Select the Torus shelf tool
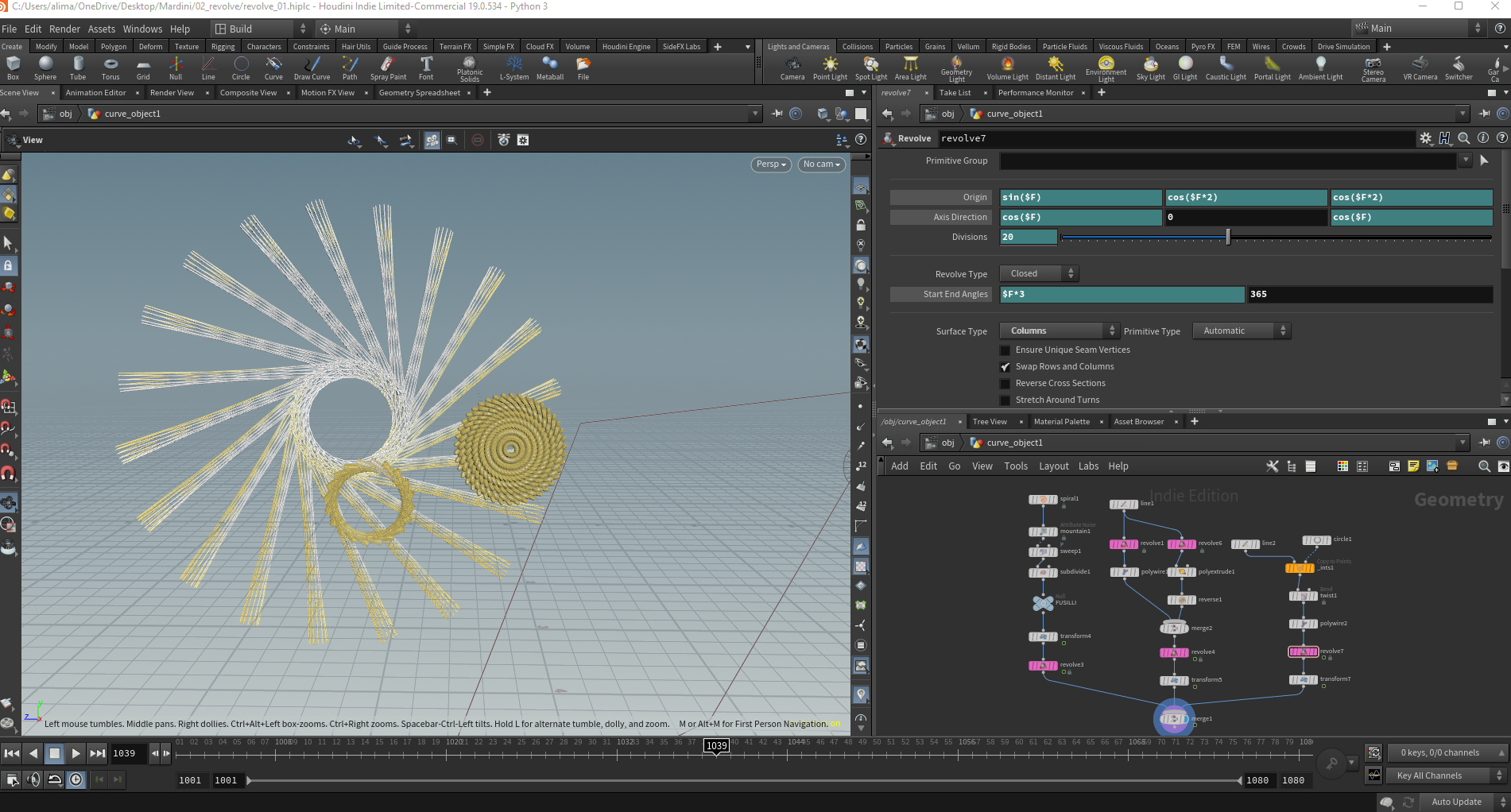This screenshot has height=812, width=1511. [110, 68]
